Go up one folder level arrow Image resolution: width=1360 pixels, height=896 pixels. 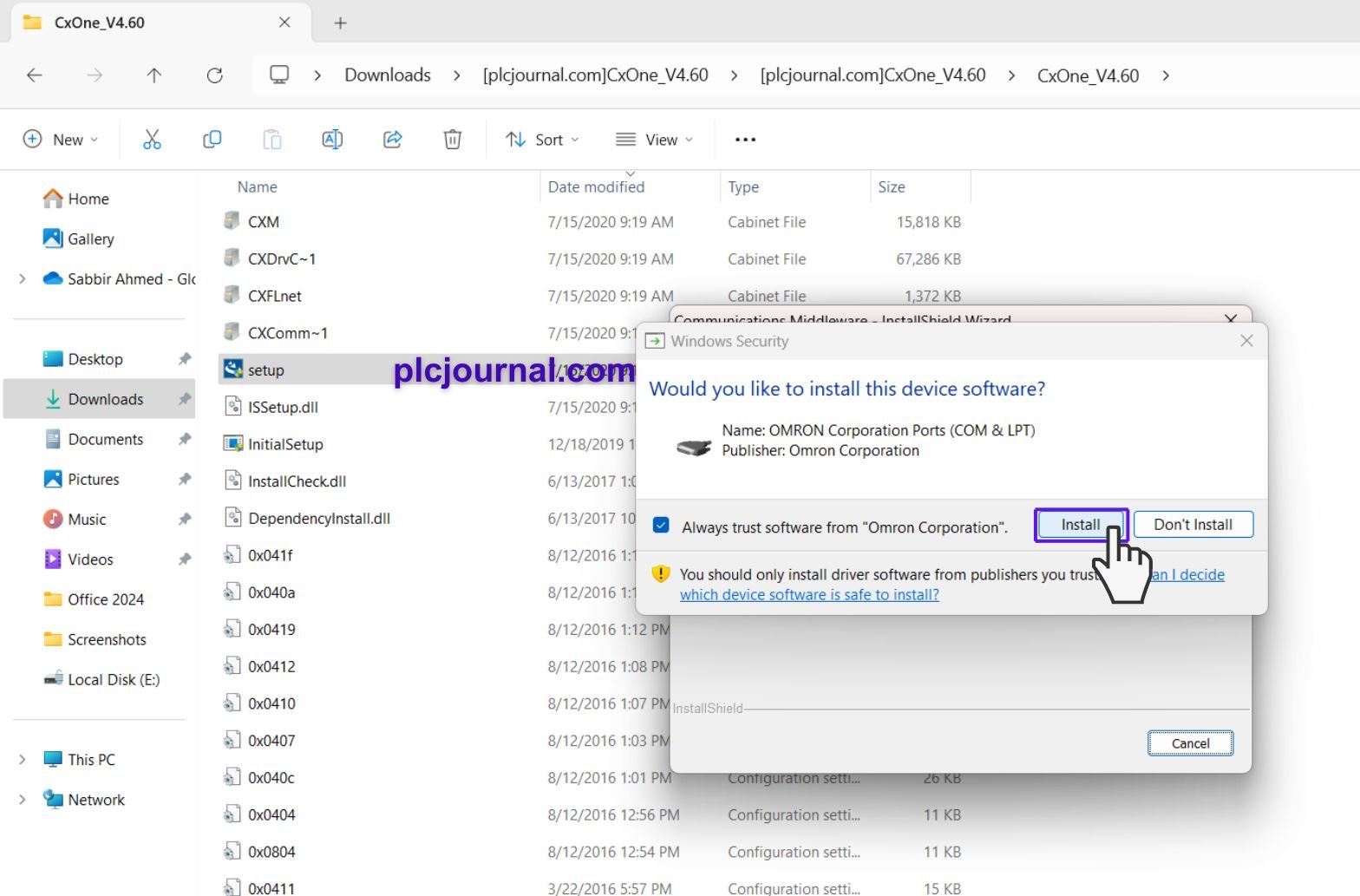[x=154, y=75]
